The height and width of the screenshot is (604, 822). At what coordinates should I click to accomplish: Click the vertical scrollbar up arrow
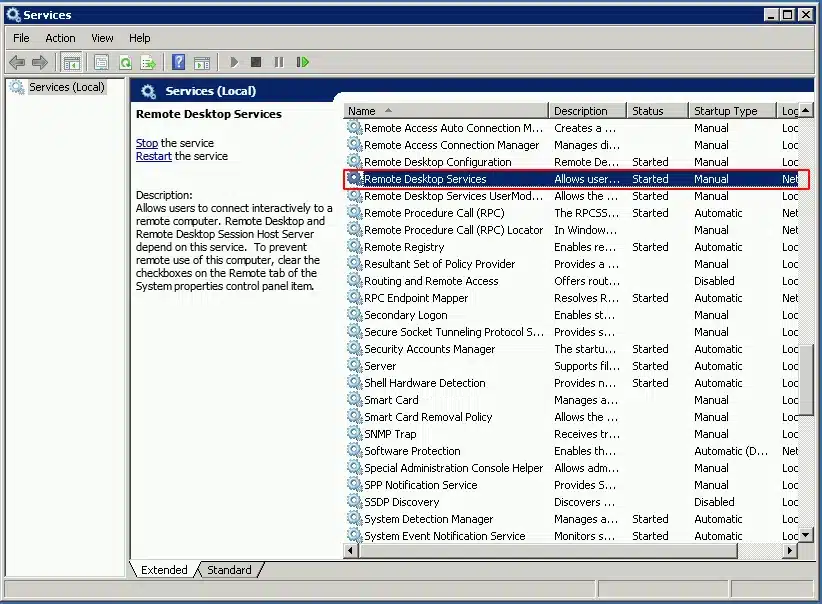[x=805, y=110]
